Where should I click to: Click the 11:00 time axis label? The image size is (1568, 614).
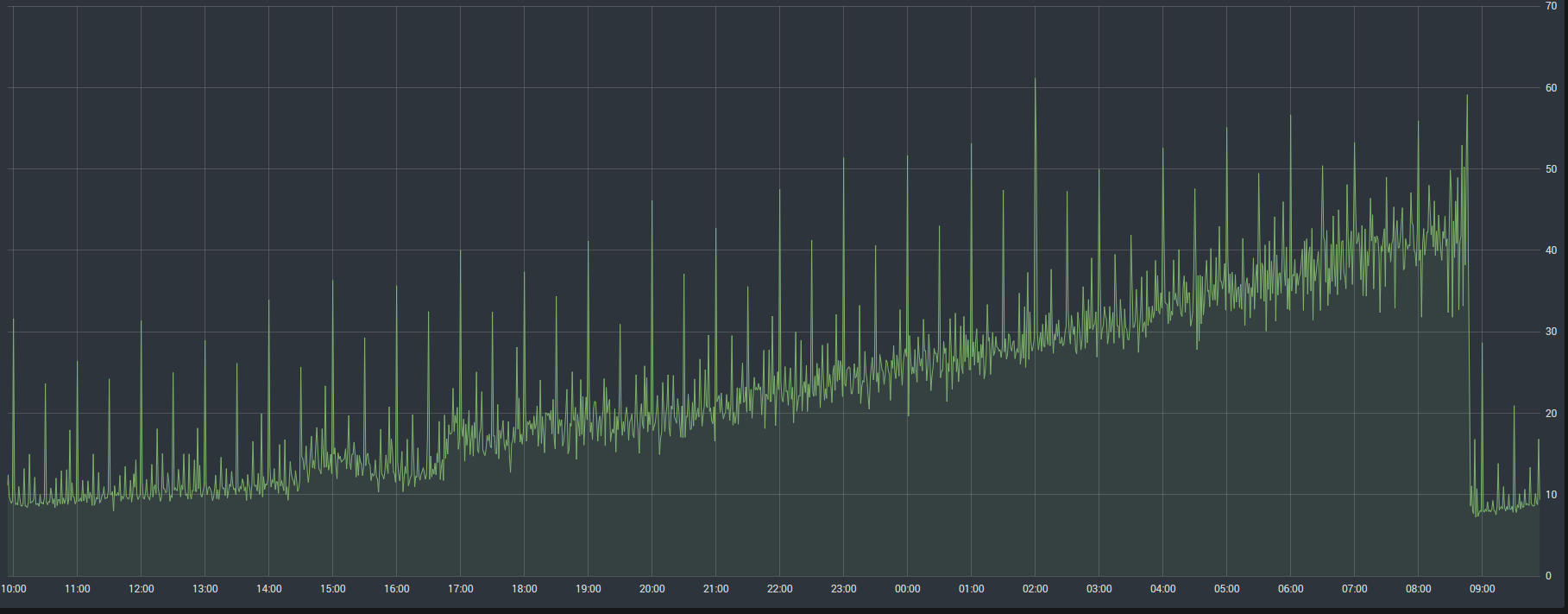click(x=78, y=589)
